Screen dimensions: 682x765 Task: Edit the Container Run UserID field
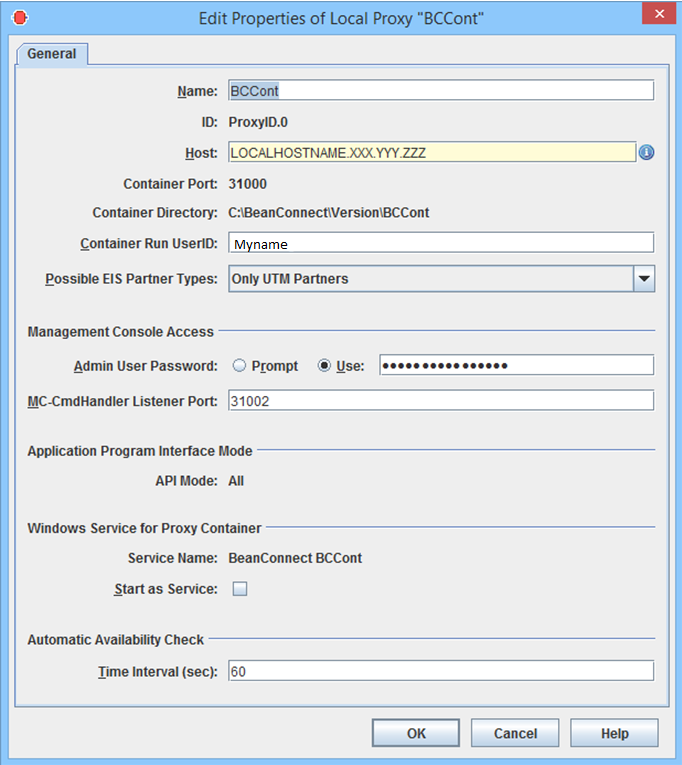point(440,243)
